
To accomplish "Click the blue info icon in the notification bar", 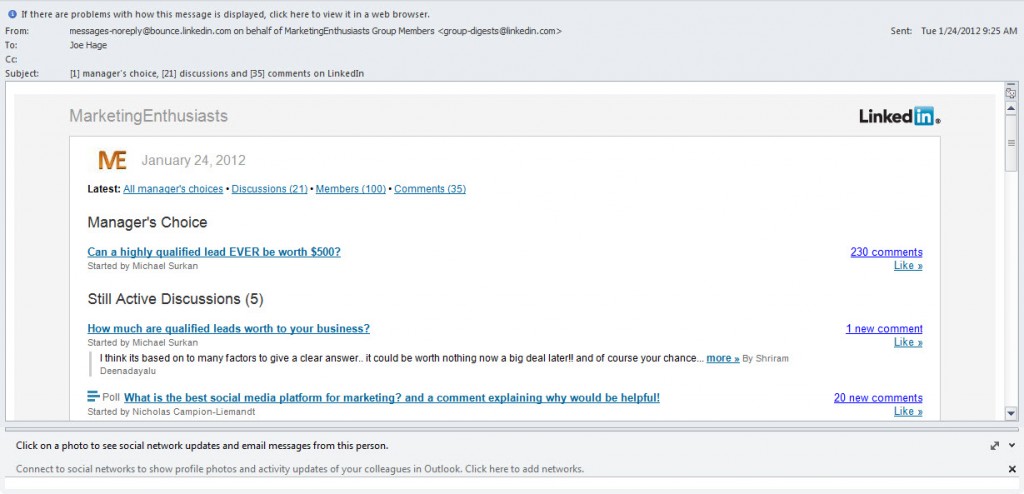I will coord(12,14).
